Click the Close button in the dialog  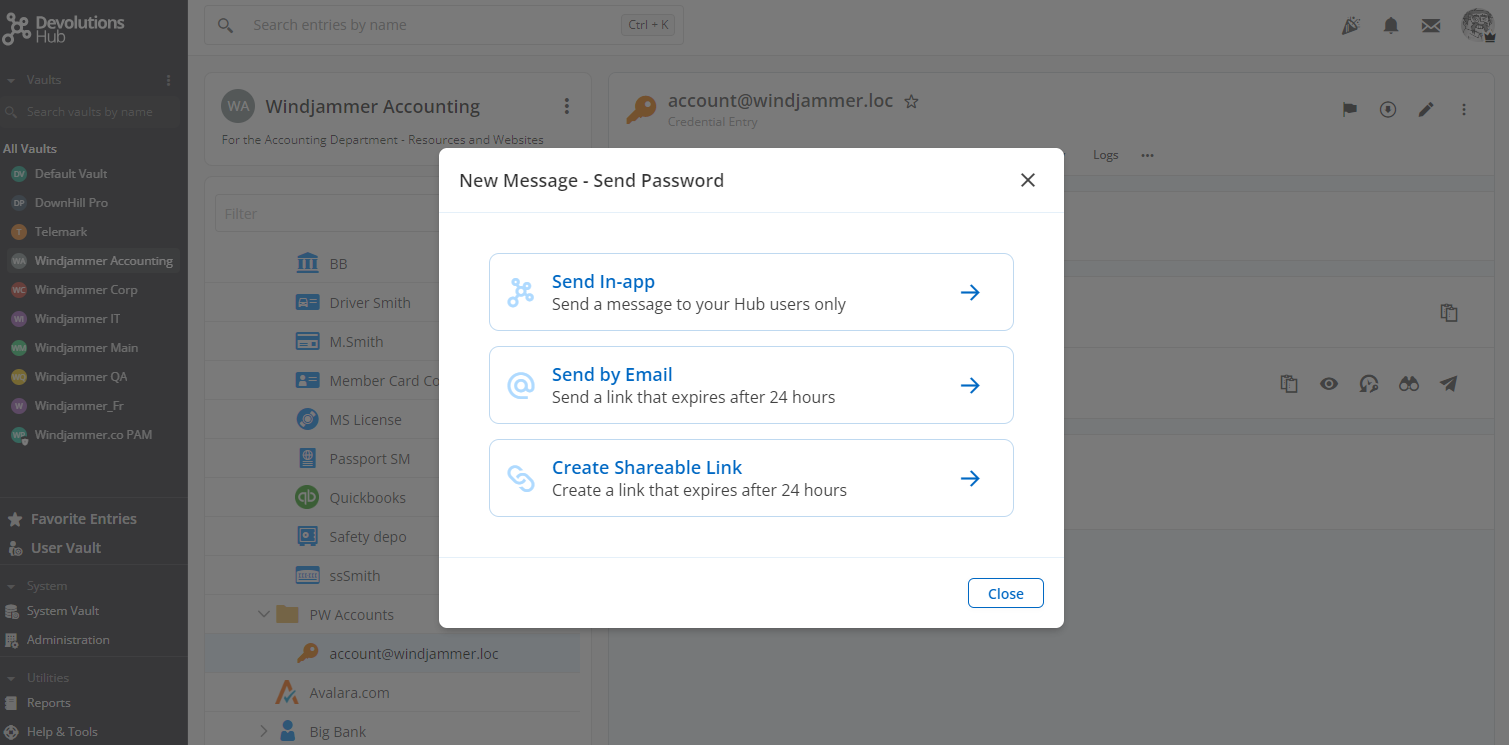[1005, 593]
